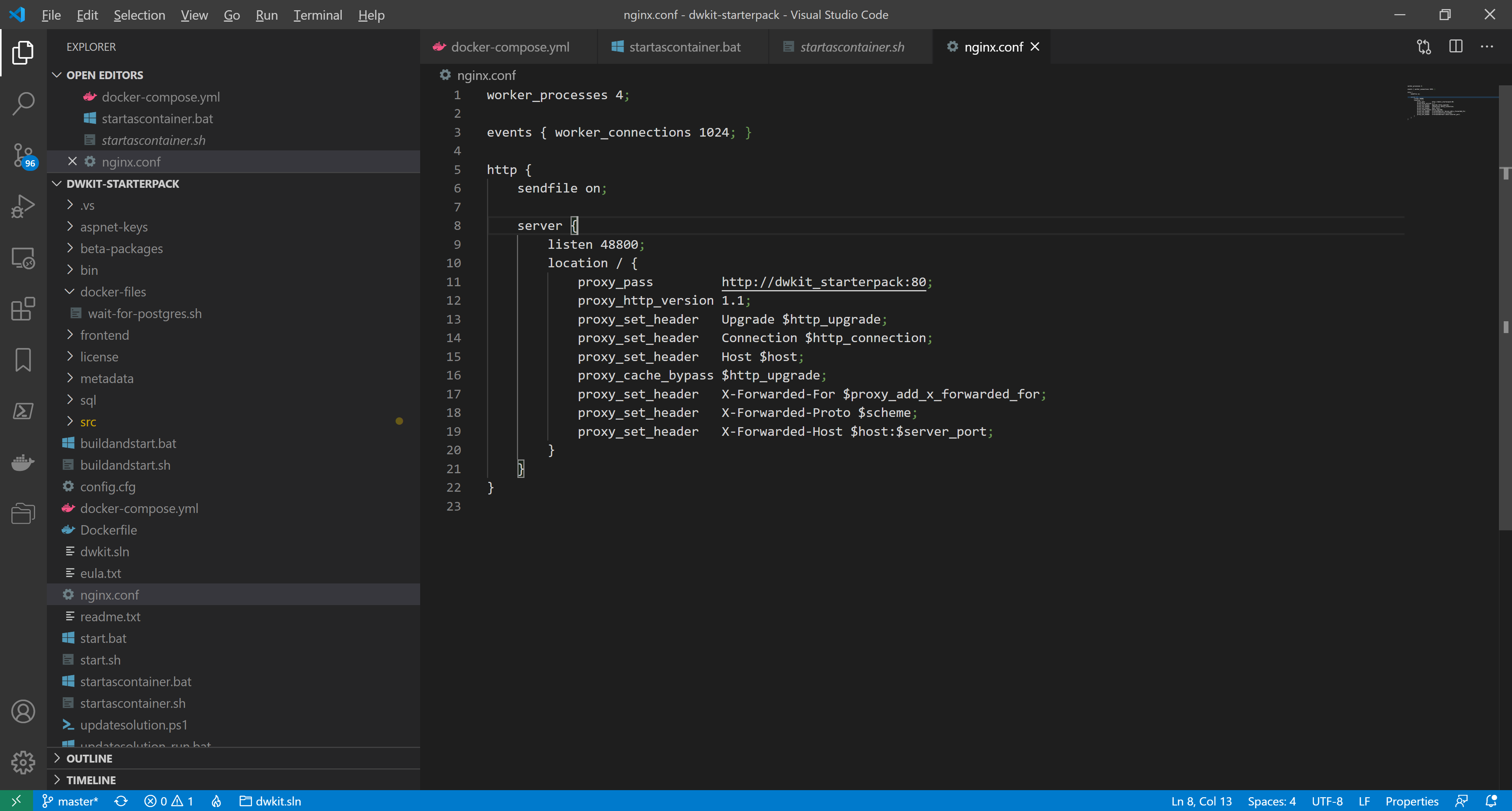
Task: Expand the OUTLINE panel
Action: click(x=233, y=758)
